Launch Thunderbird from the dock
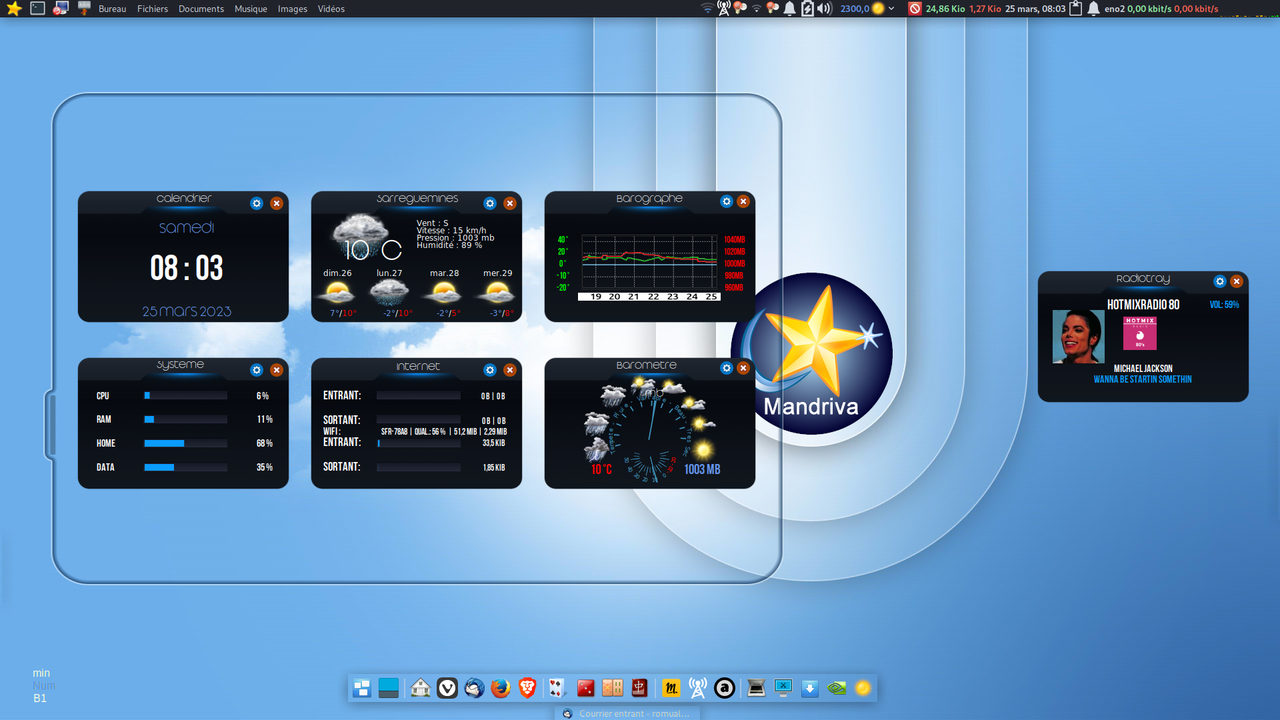 coord(475,688)
